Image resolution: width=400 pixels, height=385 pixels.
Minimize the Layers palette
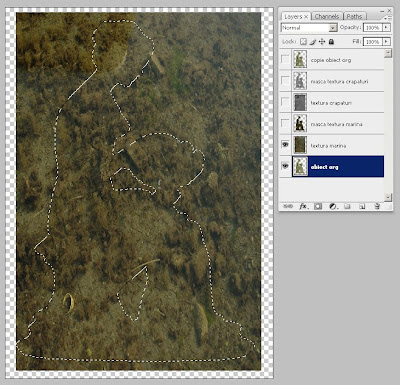382,11
